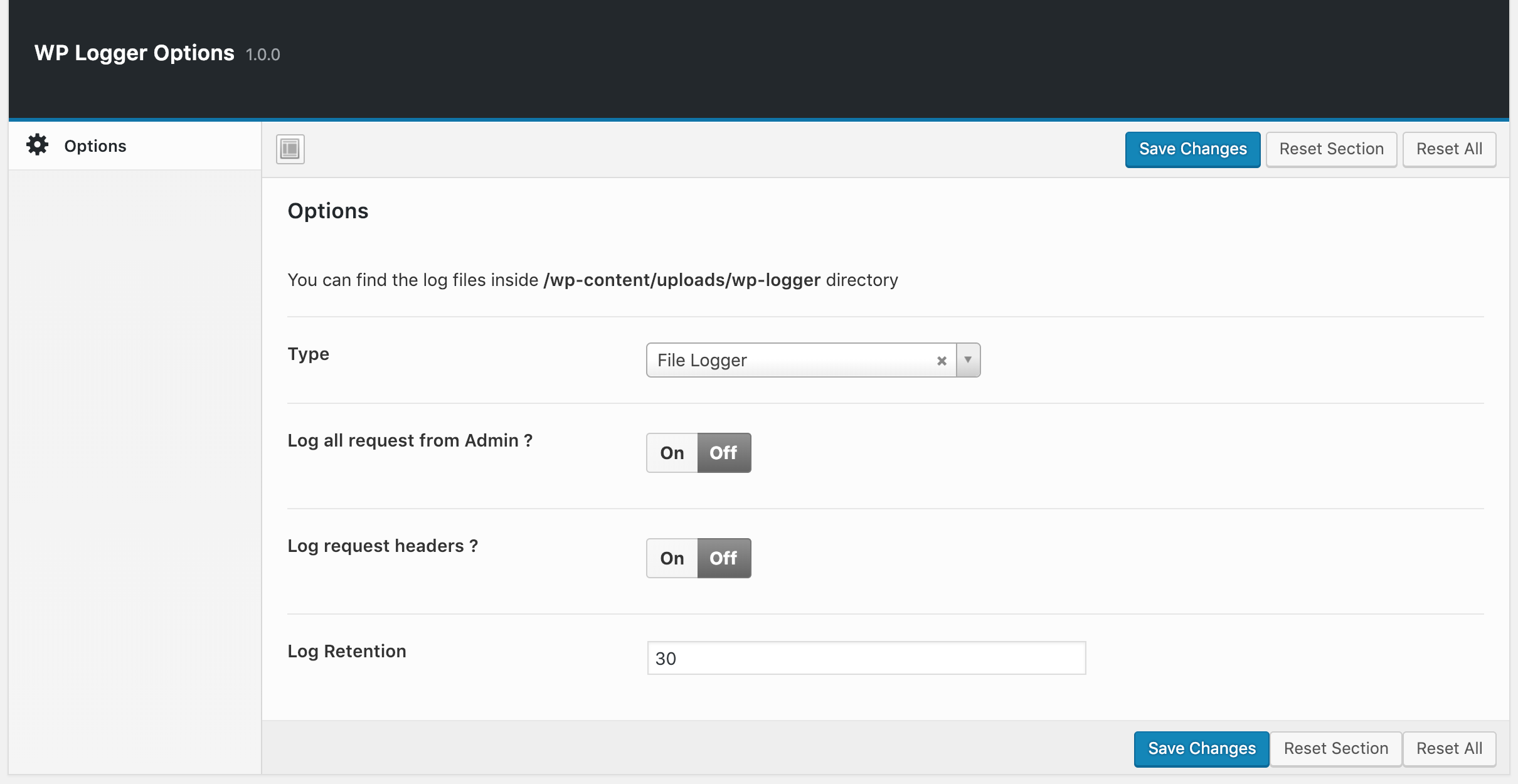Click the top Save Changes button
This screenshot has height=784, width=1518.
tap(1192, 149)
